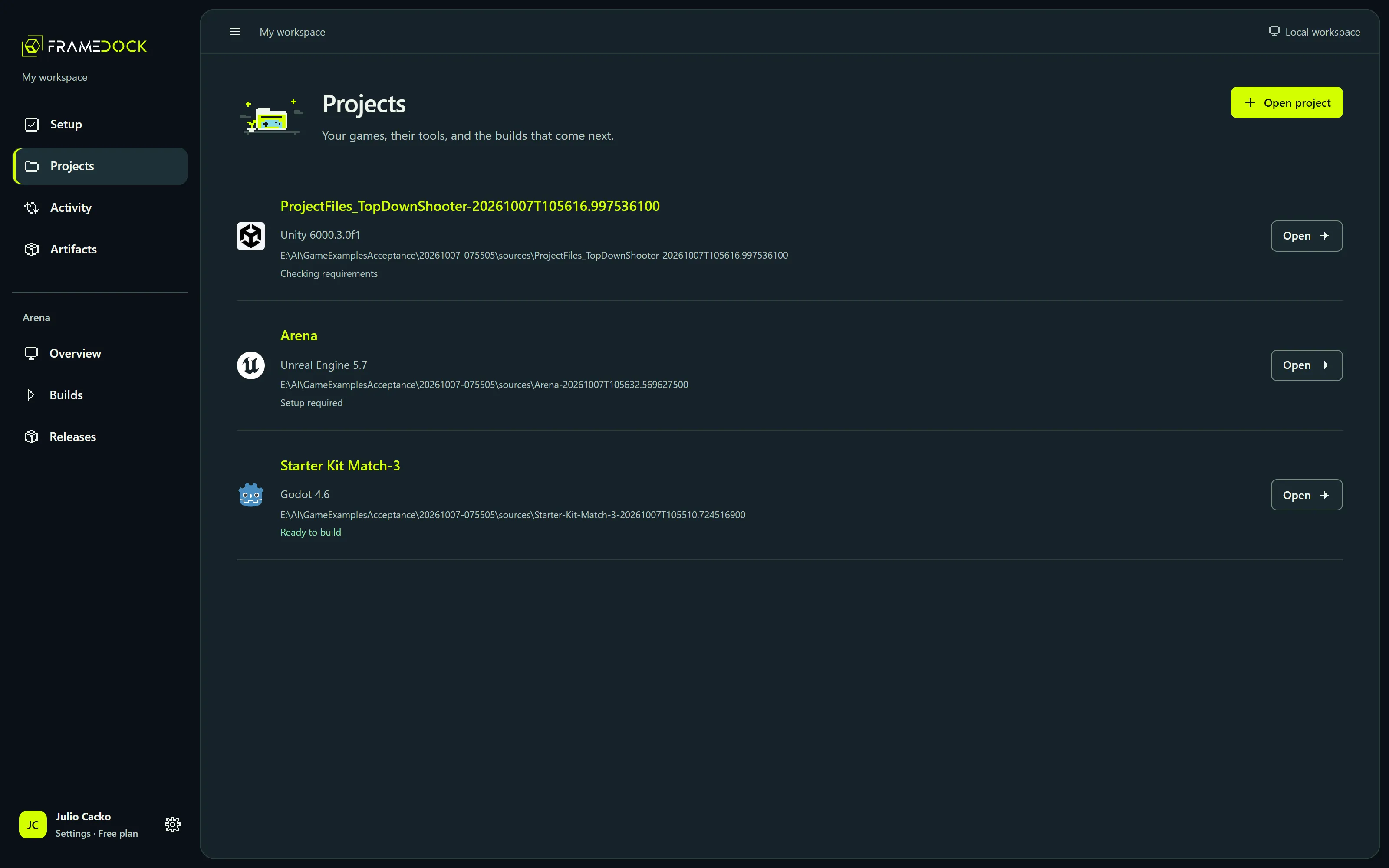Screen dimensions: 1389x868
Task: Click the Projects folder icon
Action: pos(32,166)
